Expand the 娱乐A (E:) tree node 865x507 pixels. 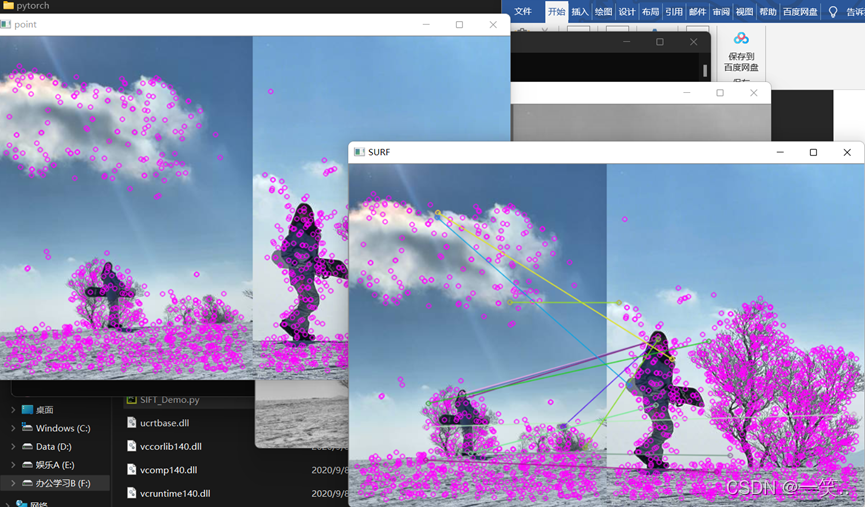click(13, 465)
